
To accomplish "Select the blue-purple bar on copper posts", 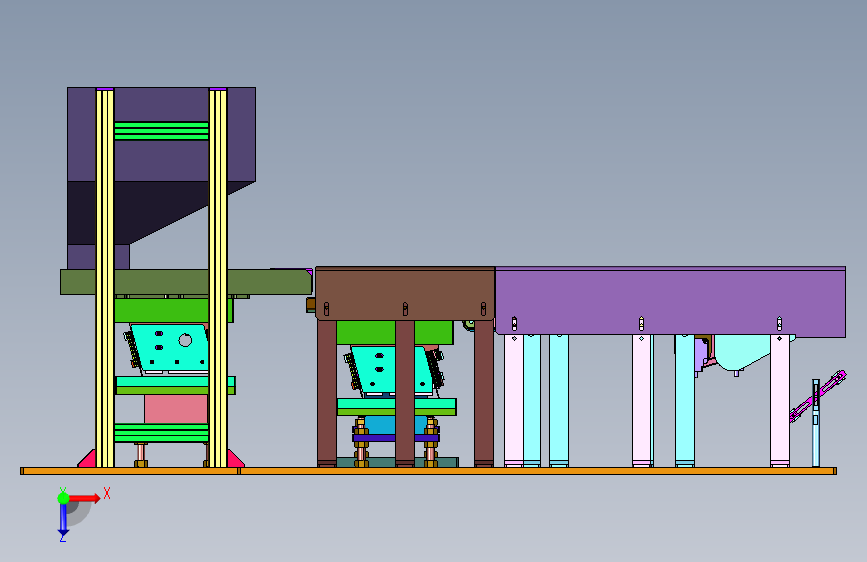I will click(x=396, y=438).
